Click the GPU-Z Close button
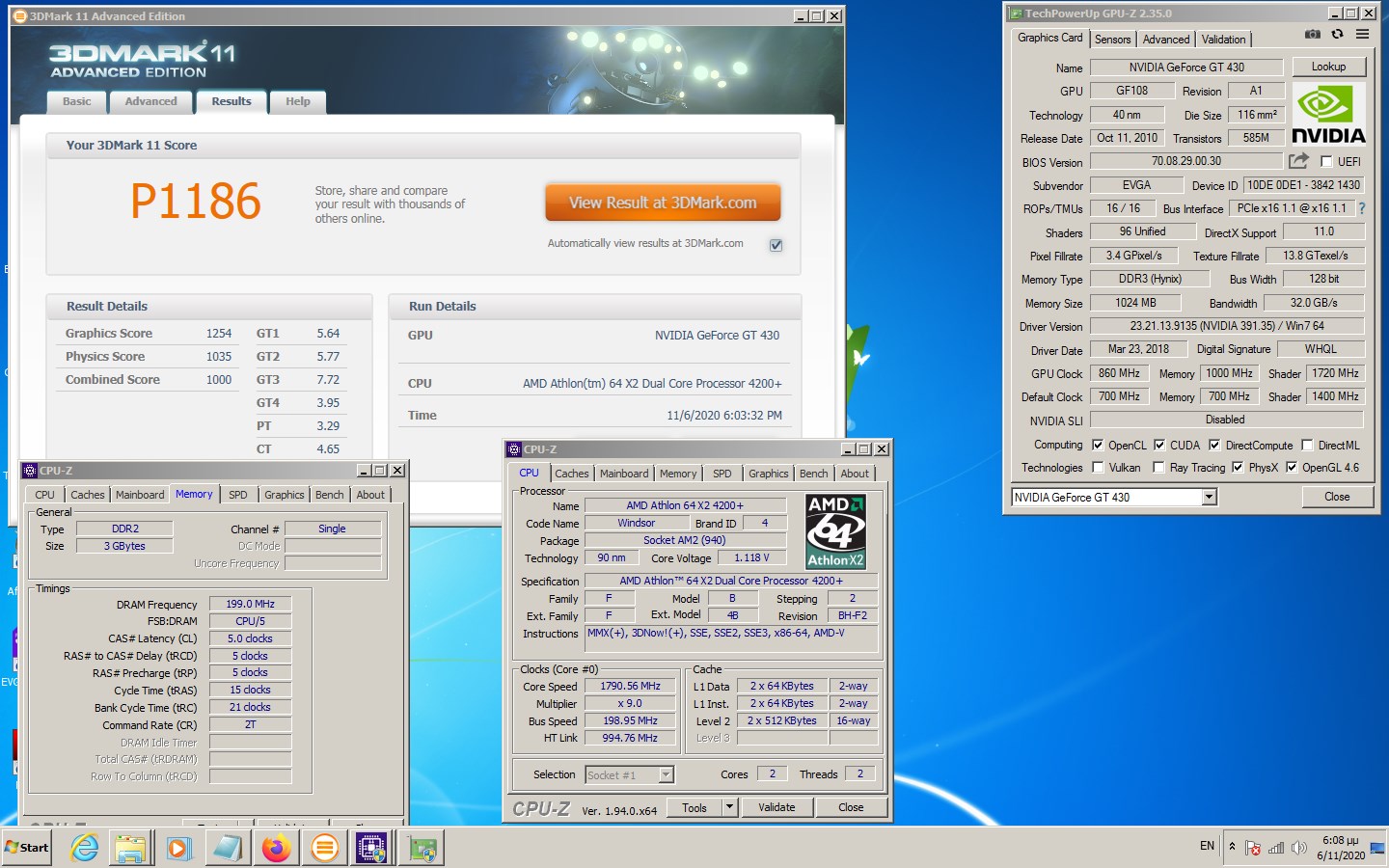The height and width of the screenshot is (868, 1389). 1337,497
